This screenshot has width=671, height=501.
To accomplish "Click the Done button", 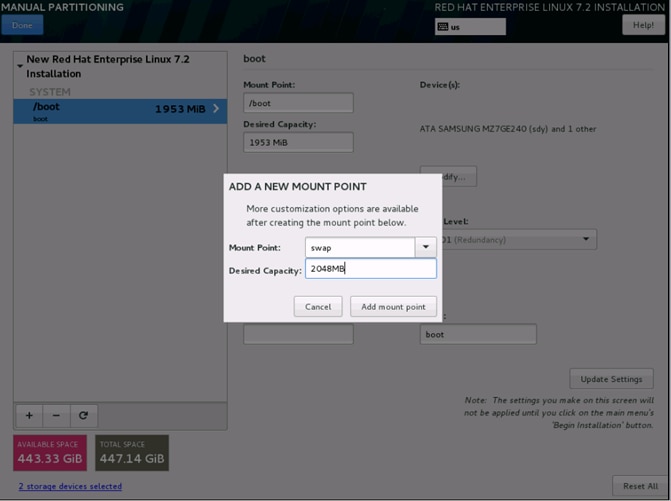I will (x=22, y=25).
